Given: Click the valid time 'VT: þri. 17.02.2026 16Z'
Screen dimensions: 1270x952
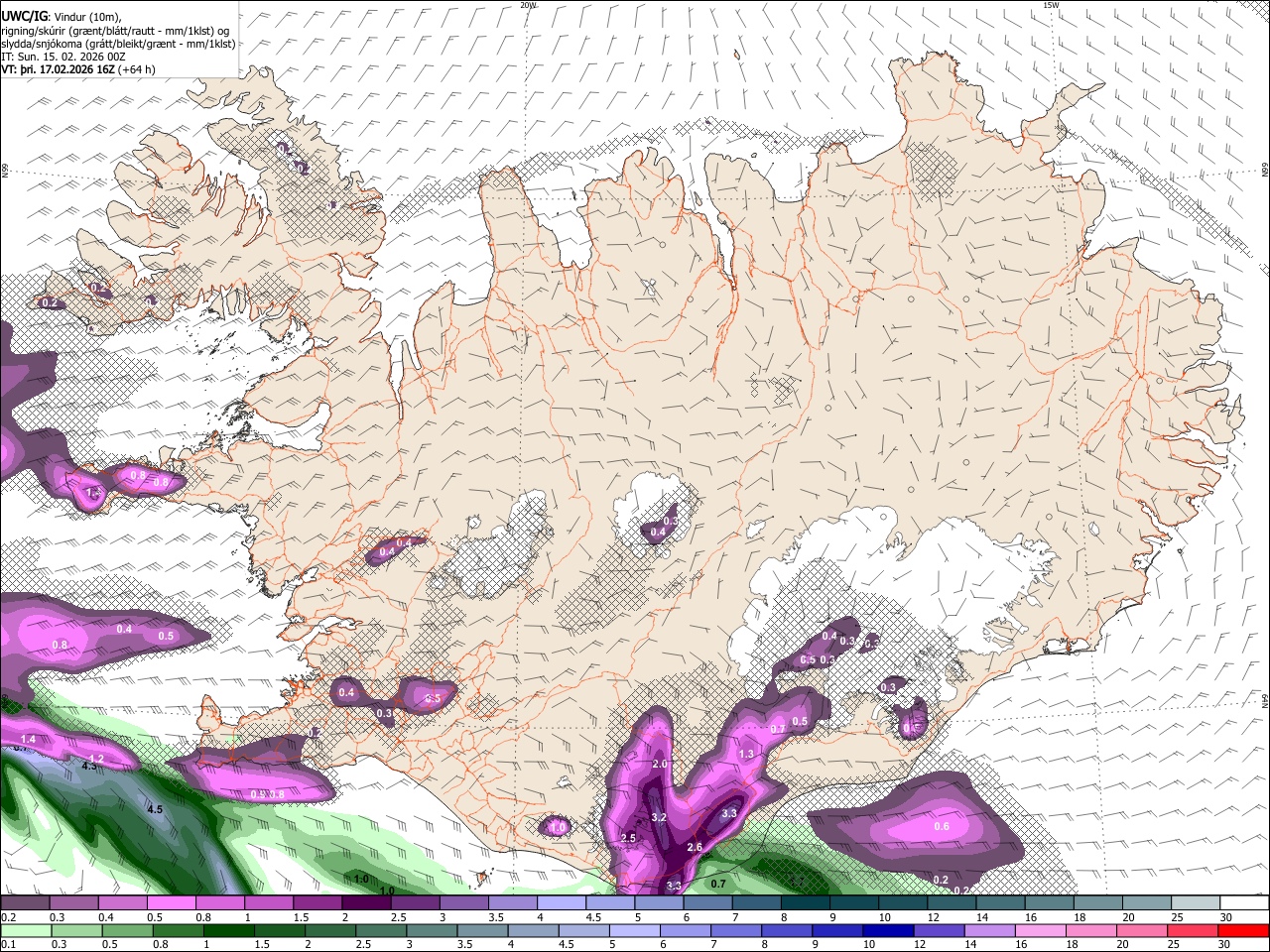Looking at the screenshot, I should pos(58,69).
